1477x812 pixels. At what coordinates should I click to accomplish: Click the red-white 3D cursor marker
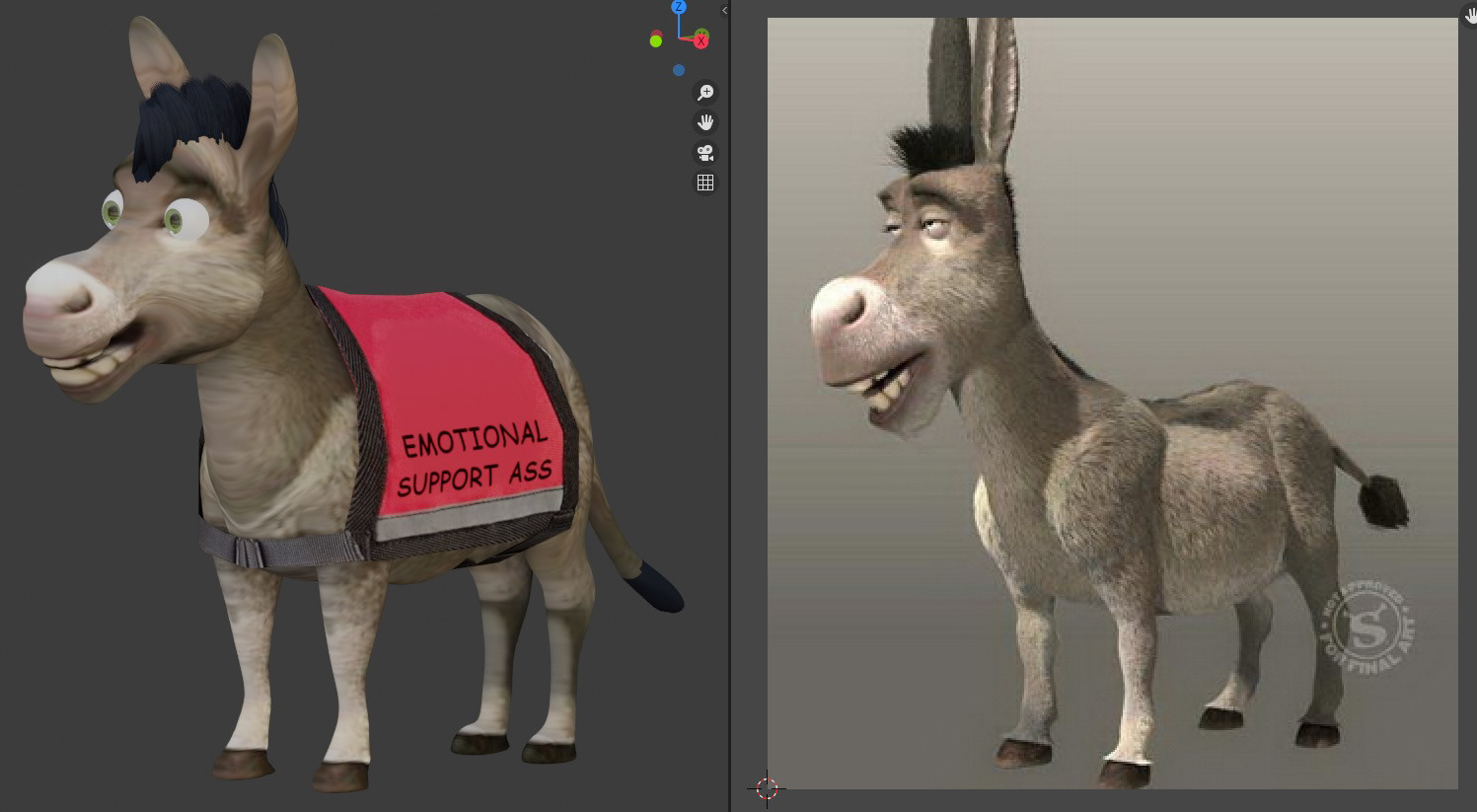pyautogui.click(x=768, y=788)
